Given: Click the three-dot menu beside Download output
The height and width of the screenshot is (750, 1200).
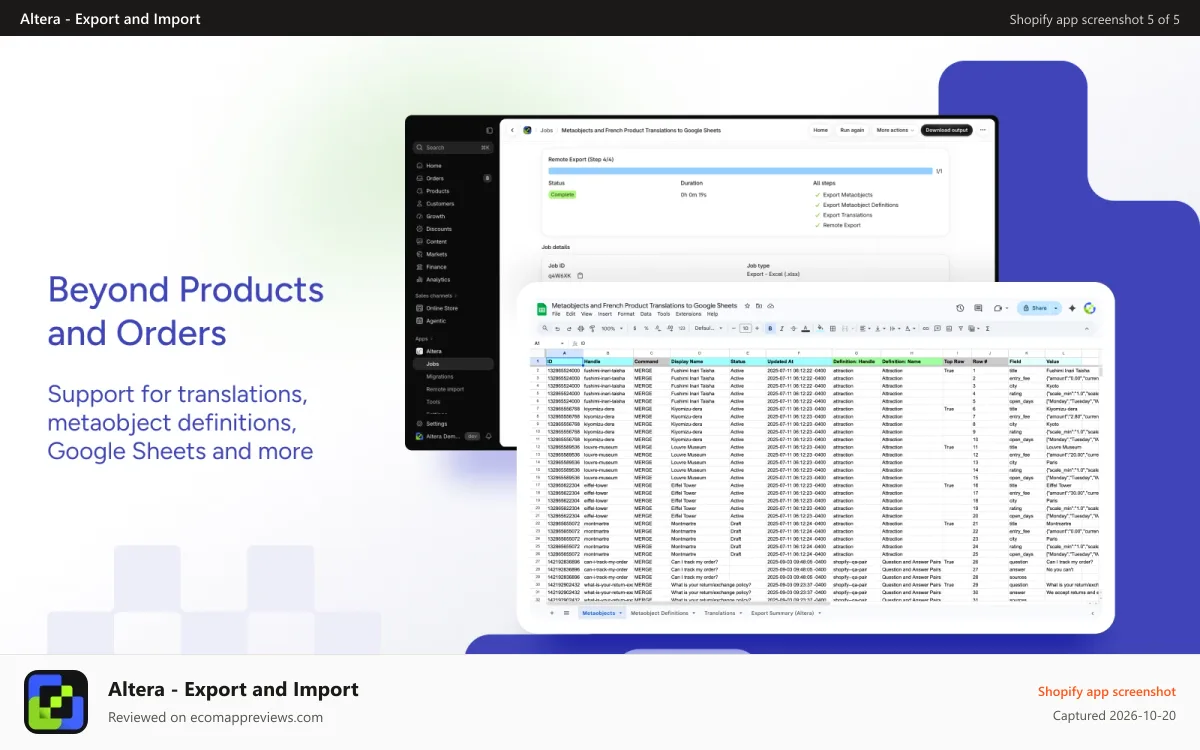Looking at the screenshot, I should tap(983, 130).
